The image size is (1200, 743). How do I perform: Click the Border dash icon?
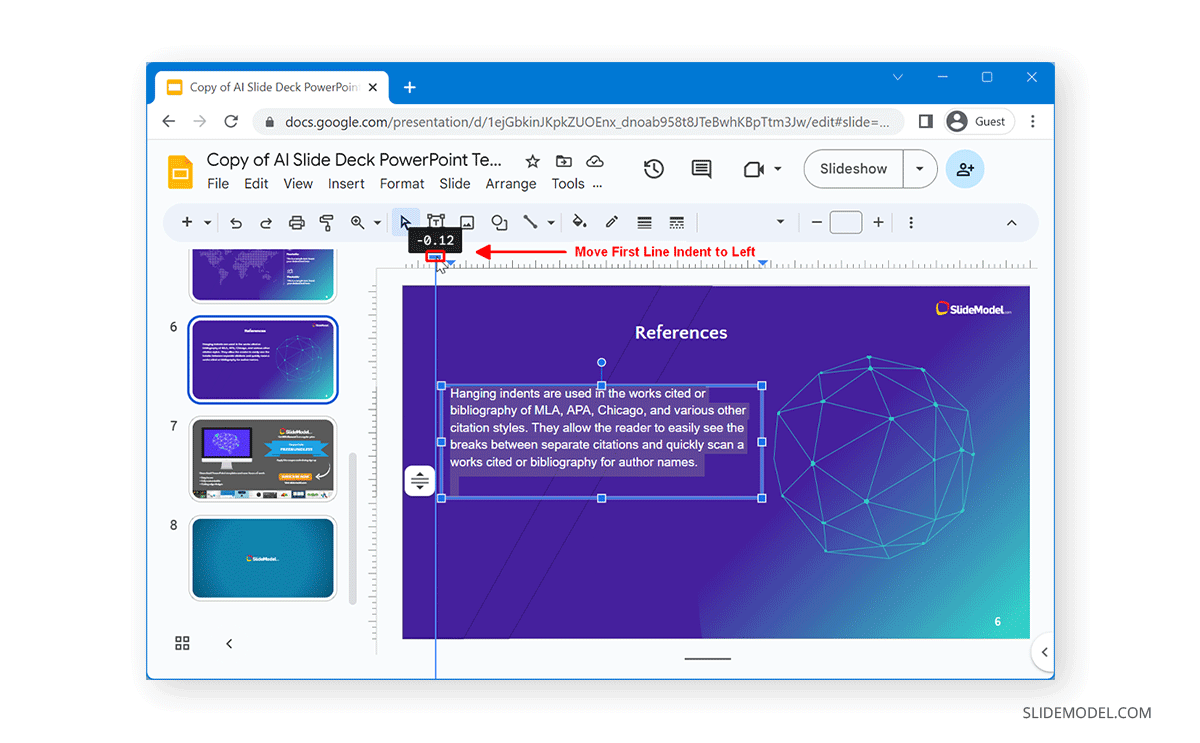click(676, 223)
